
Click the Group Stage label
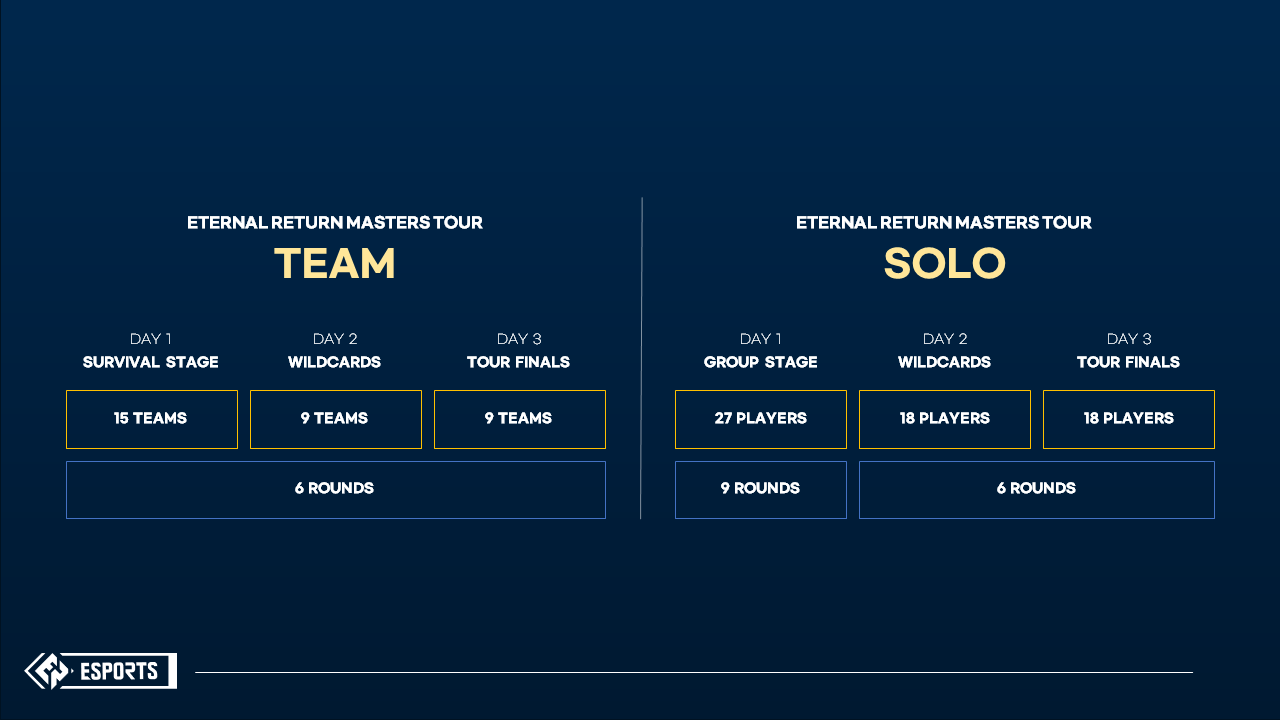click(761, 362)
